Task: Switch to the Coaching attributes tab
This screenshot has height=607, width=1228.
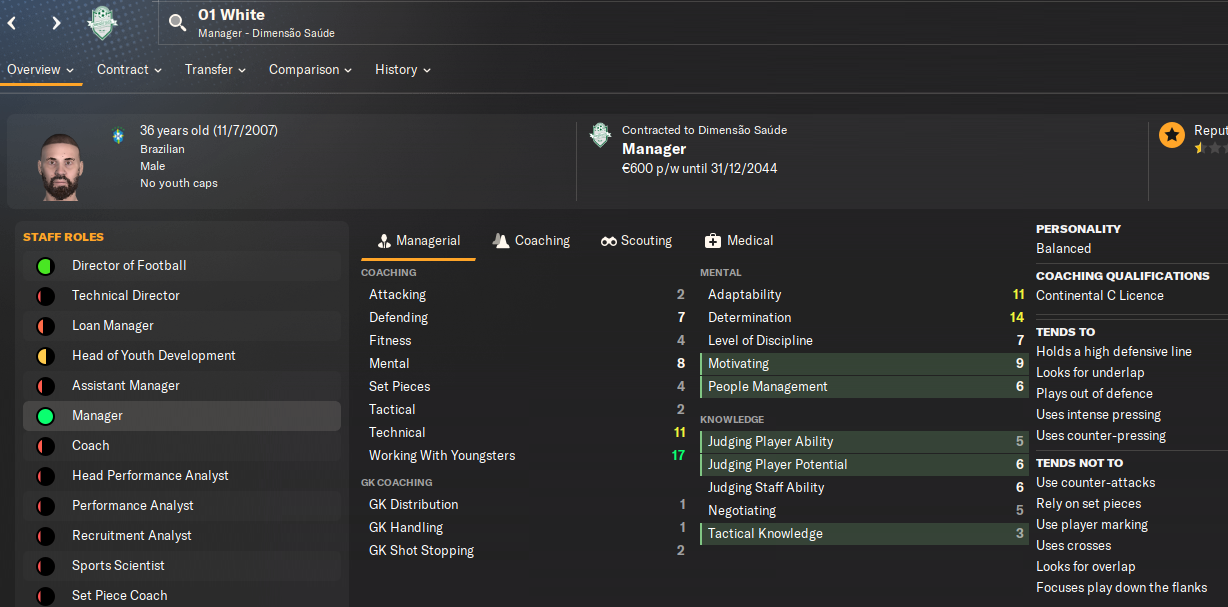Action: [531, 241]
